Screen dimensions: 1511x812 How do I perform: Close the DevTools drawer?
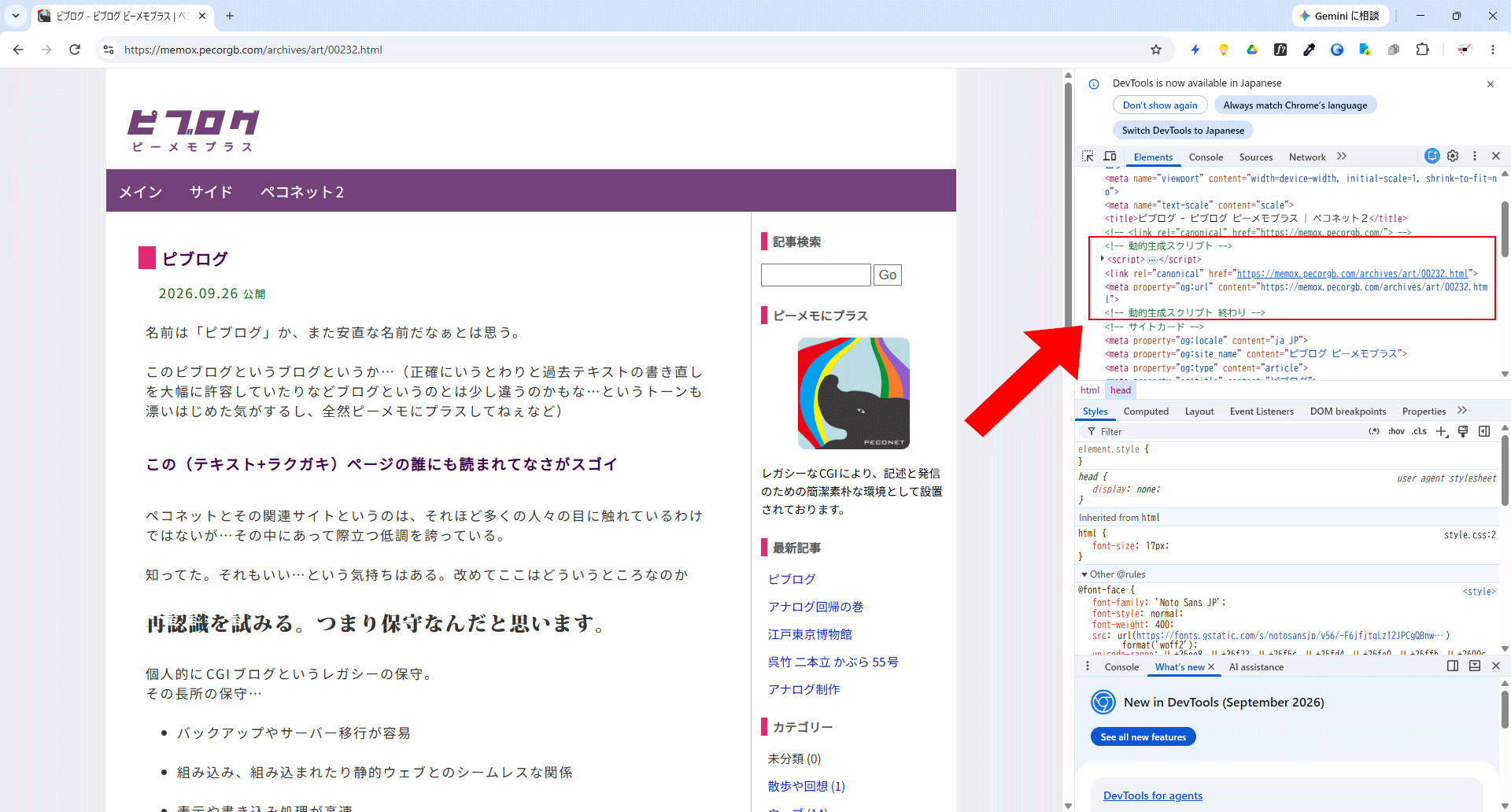click(x=1496, y=666)
